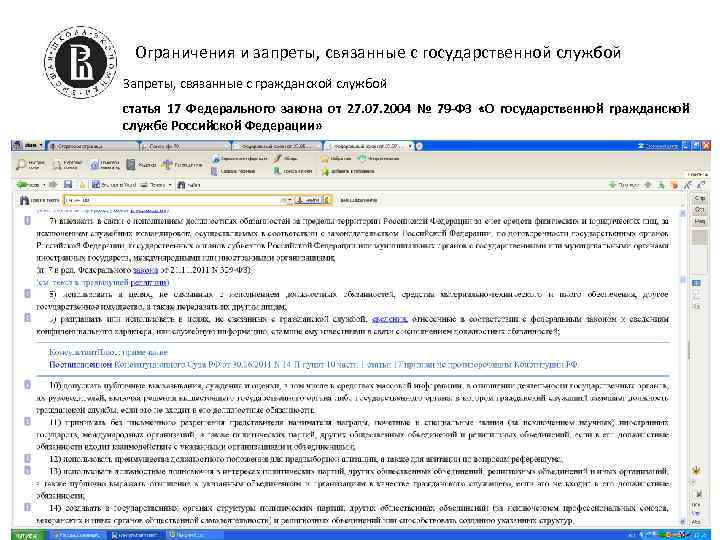720x540 pixels.
Task: Switch to the second search results tab
Action: click(x=184, y=146)
